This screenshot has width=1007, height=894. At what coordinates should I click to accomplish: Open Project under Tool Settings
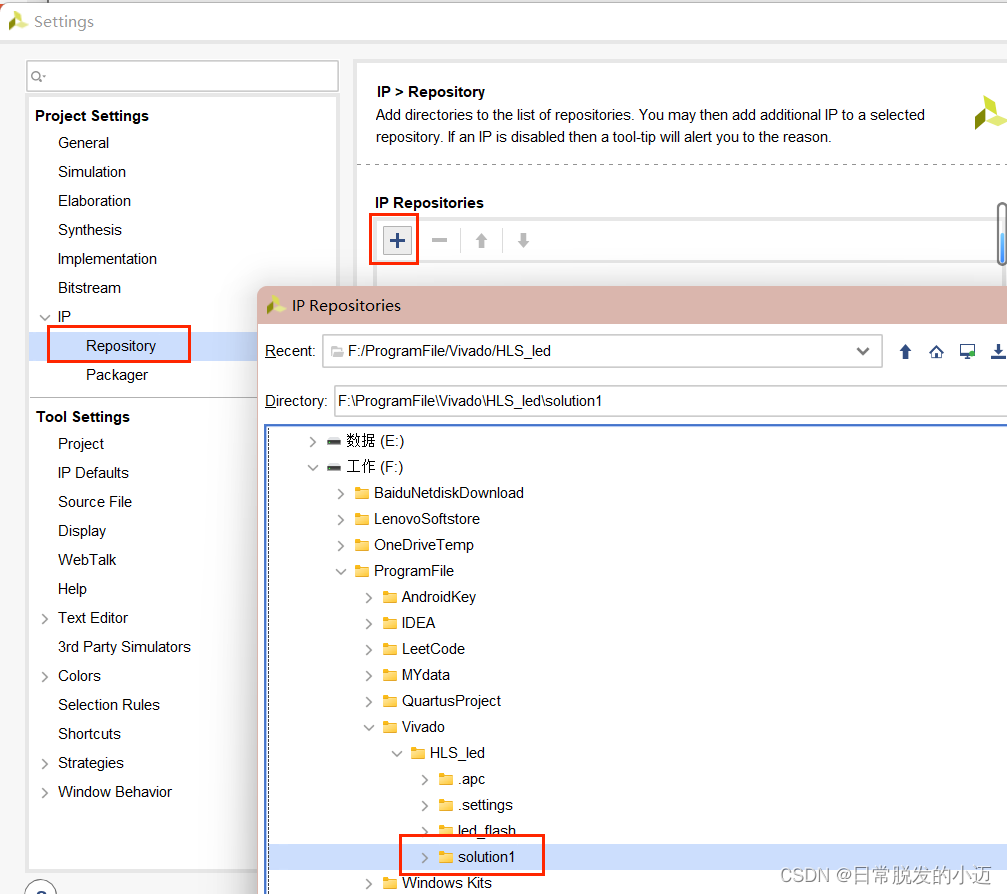(x=81, y=444)
